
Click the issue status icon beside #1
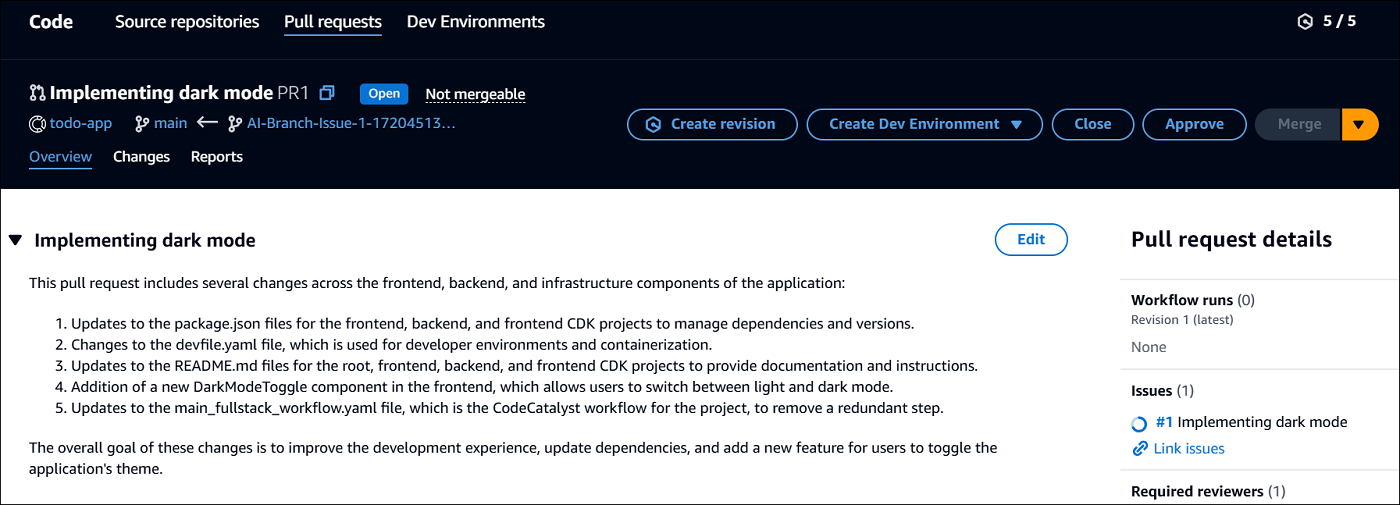[x=1139, y=423]
